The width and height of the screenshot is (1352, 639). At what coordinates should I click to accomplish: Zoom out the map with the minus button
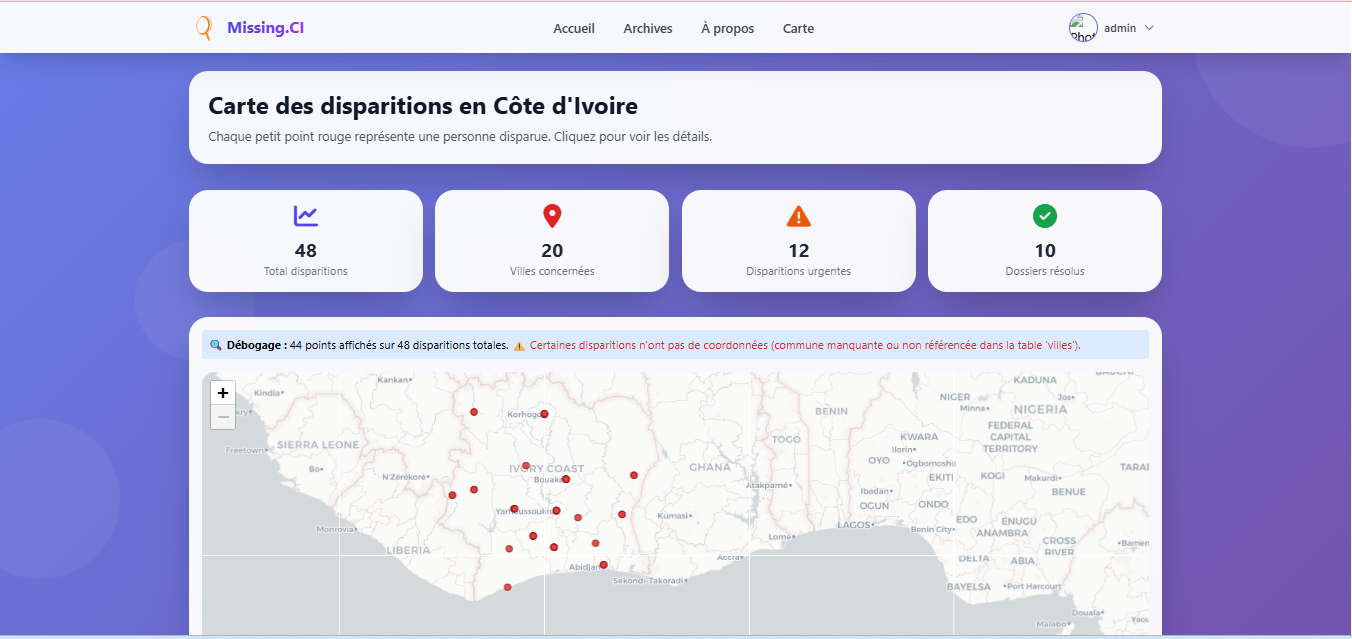click(222, 416)
